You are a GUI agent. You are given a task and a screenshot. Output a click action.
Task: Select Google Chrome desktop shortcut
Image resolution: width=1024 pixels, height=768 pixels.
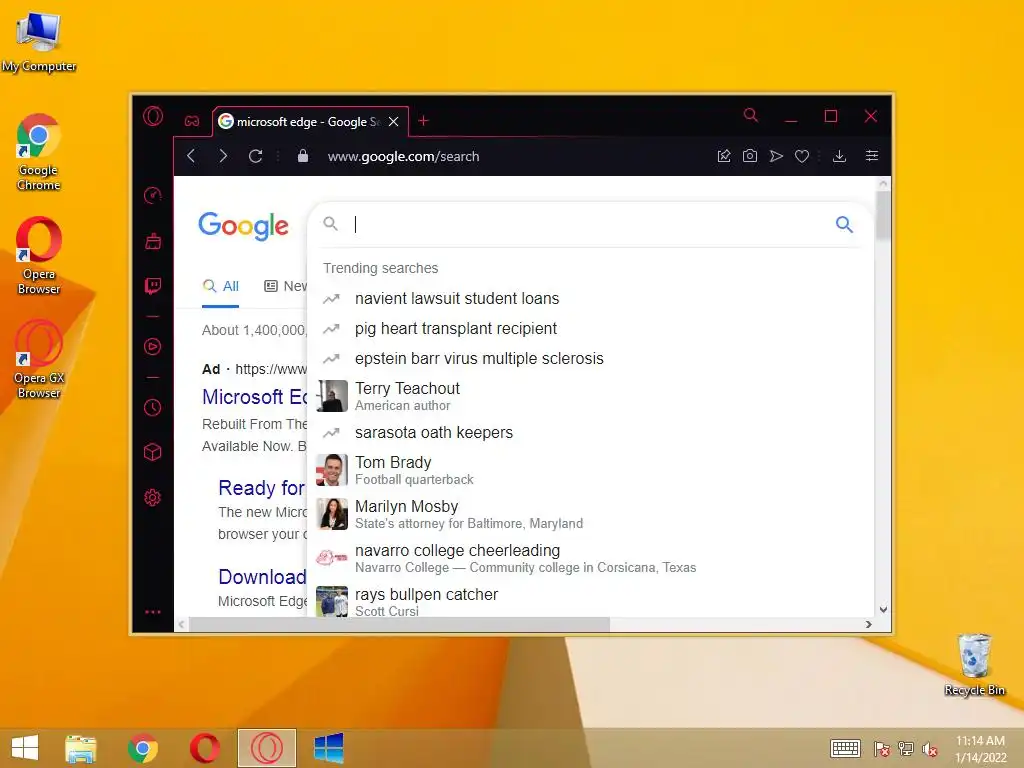coord(39,152)
